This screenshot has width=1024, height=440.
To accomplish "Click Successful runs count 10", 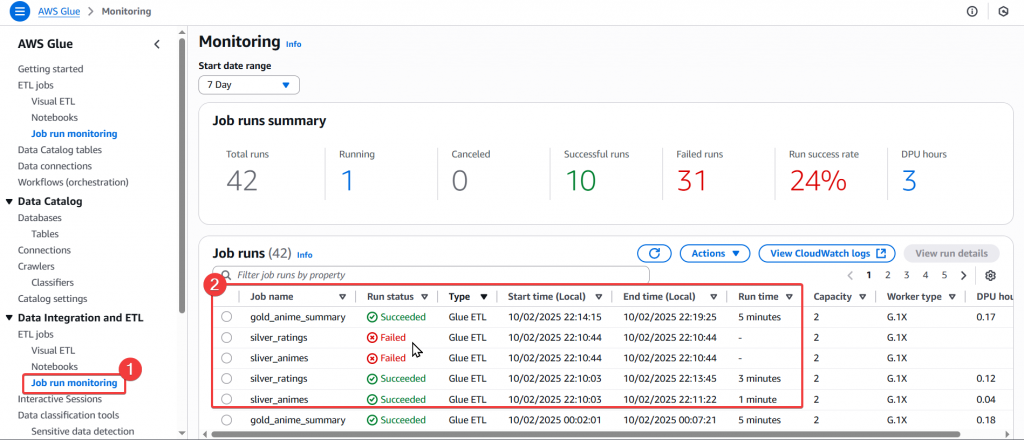I will point(580,180).
